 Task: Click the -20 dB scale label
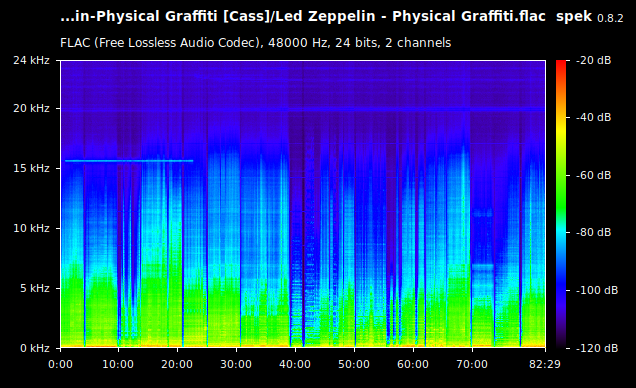tap(594, 60)
